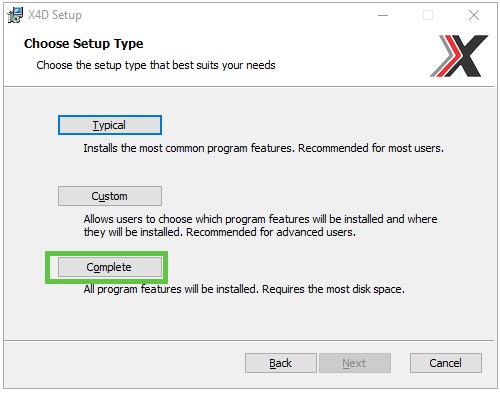Click the grayed-out maximize window button

click(x=428, y=15)
